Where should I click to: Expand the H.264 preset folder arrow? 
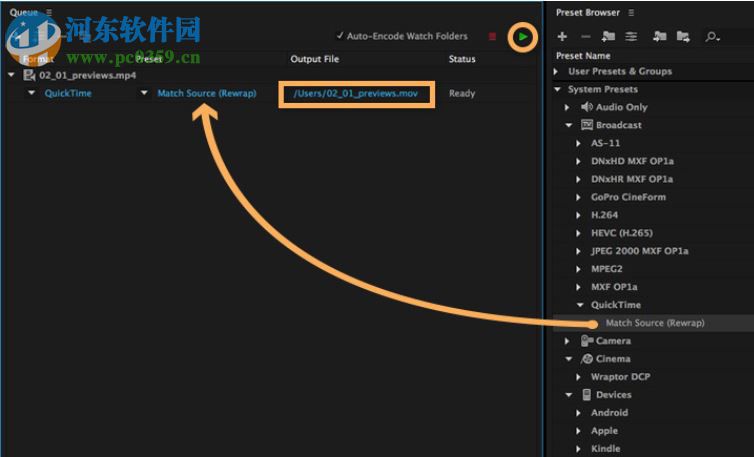pos(578,215)
